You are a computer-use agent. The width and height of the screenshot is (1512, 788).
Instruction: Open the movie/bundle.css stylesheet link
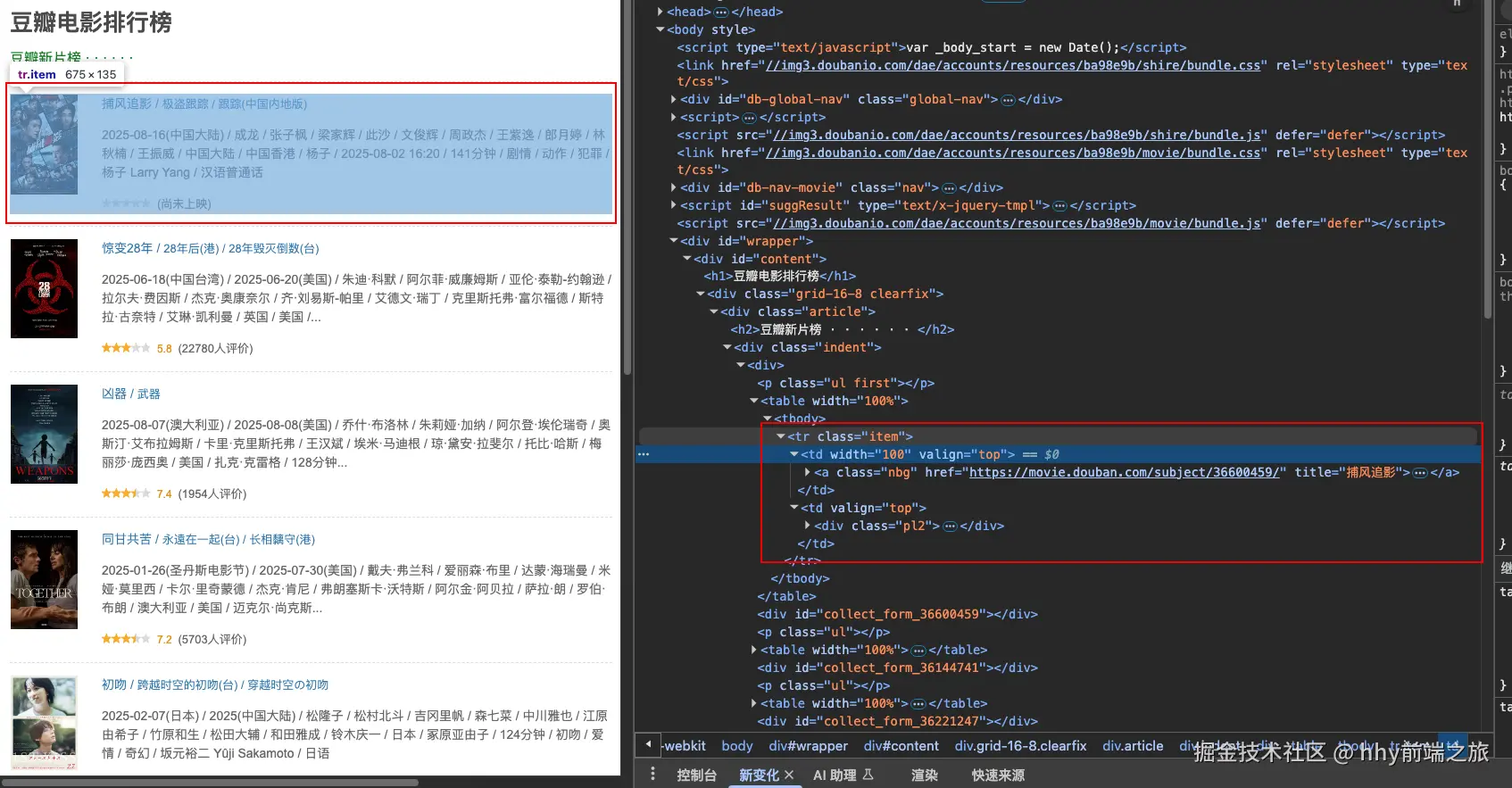pyautogui.click(x=1013, y=153)
